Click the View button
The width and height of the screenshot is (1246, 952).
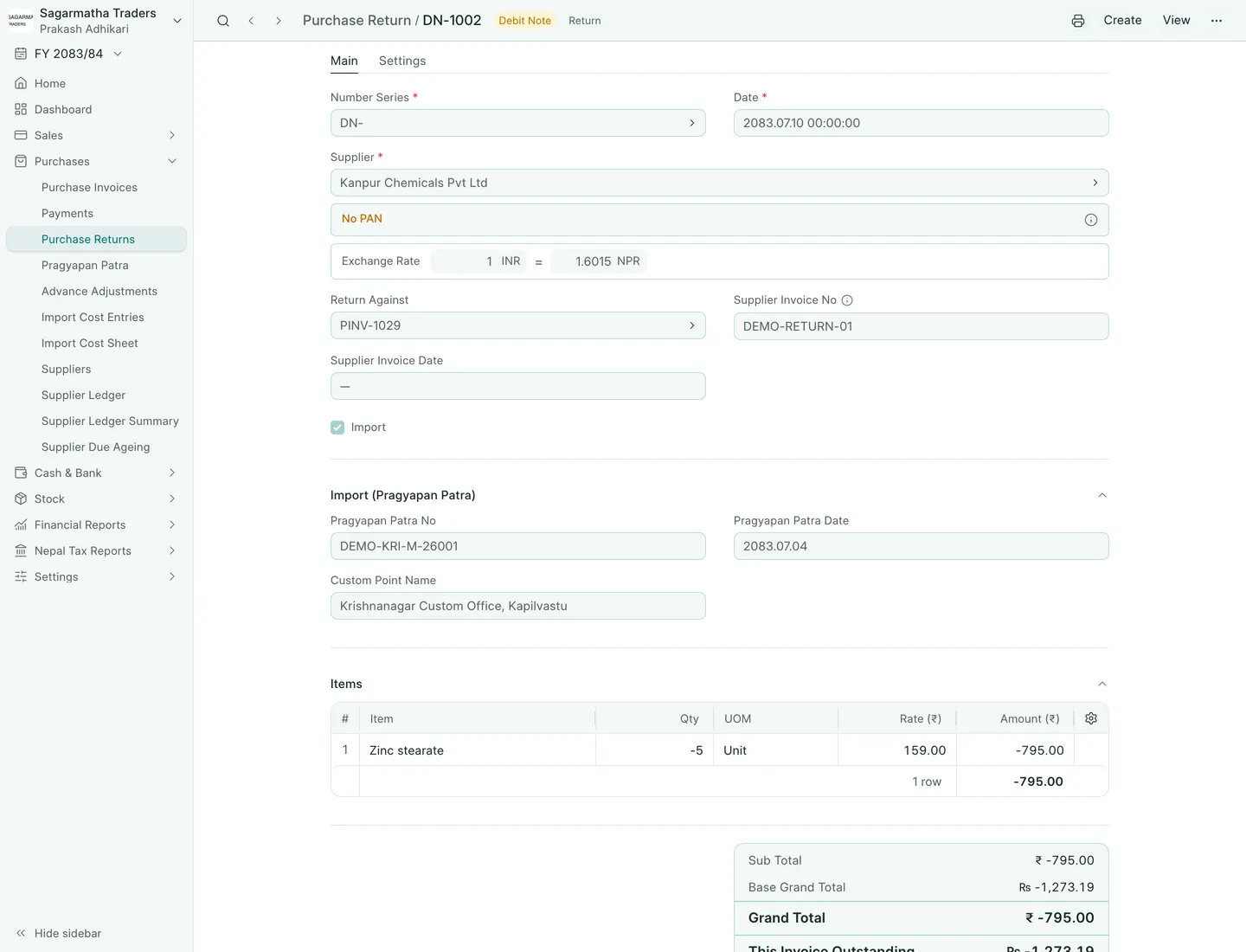tap(1176, 20)
